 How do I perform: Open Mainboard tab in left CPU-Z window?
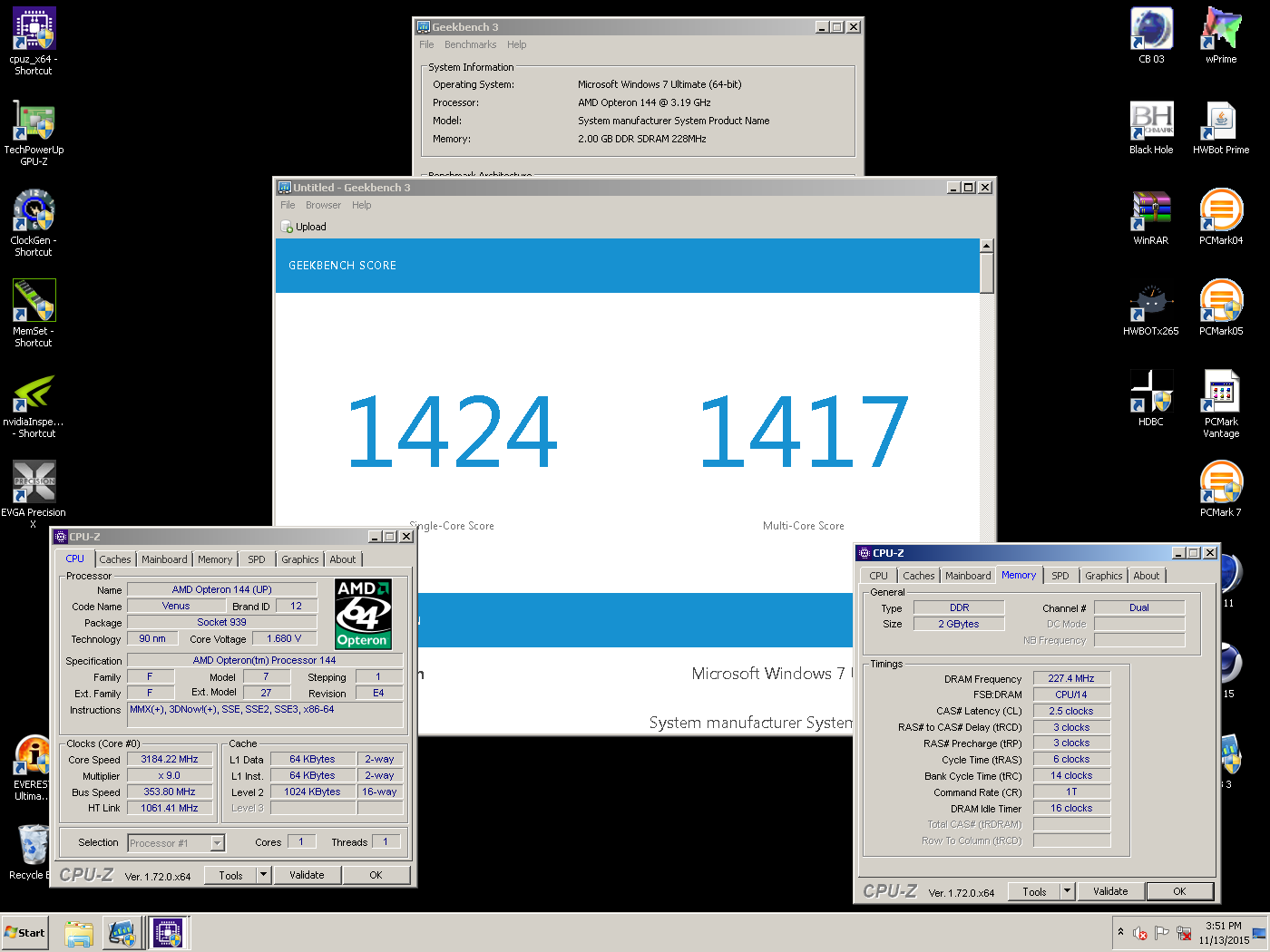164,559
